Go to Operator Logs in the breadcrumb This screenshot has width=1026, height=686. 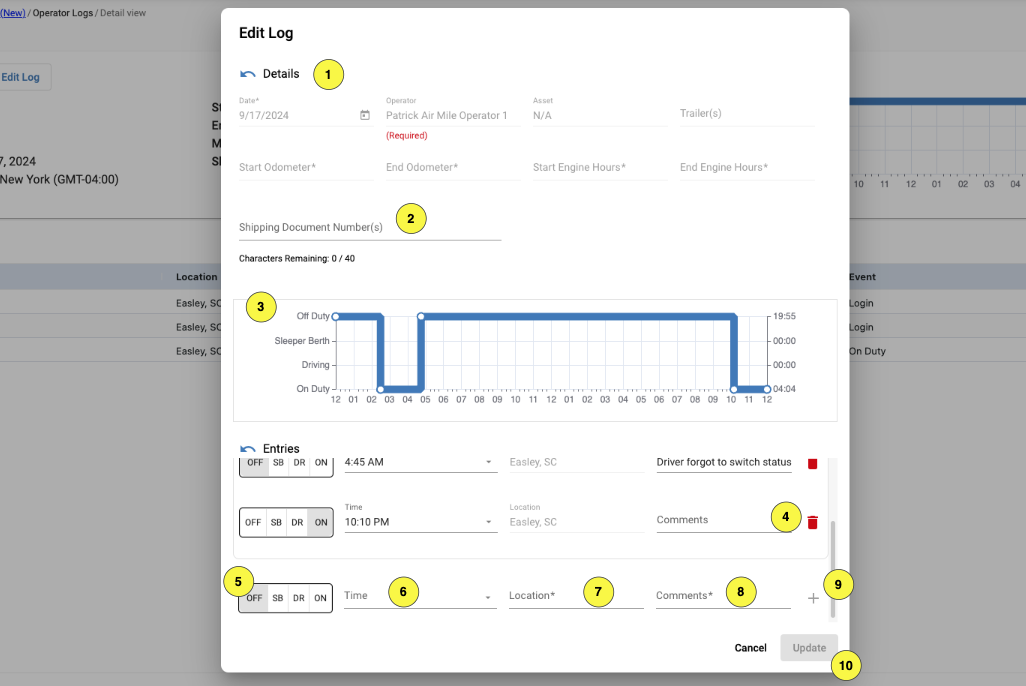click(x=63, y=12)
